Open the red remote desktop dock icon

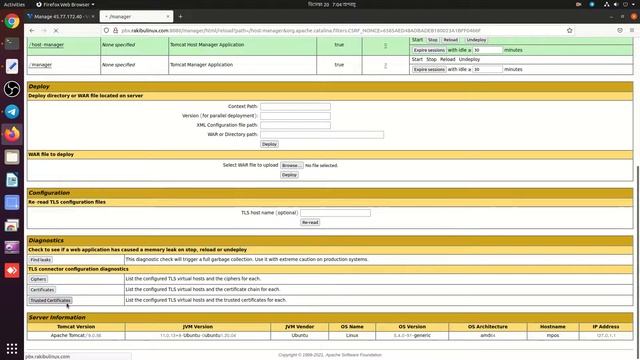click(x=12, y=270)
